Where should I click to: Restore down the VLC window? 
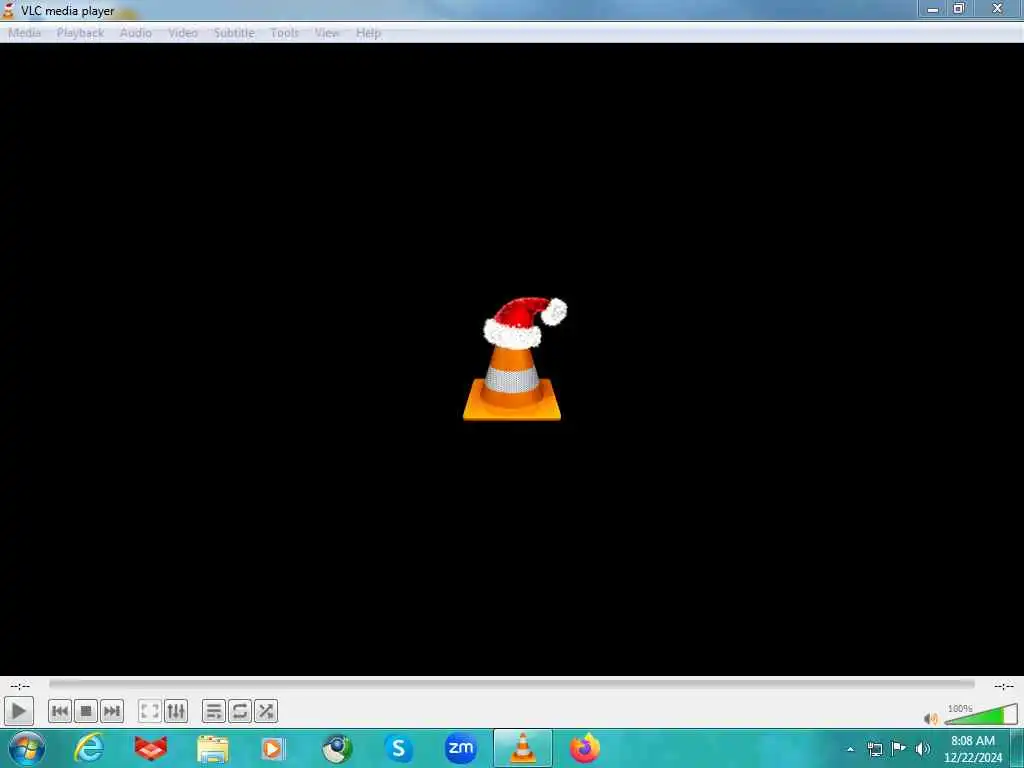point(959,8)
